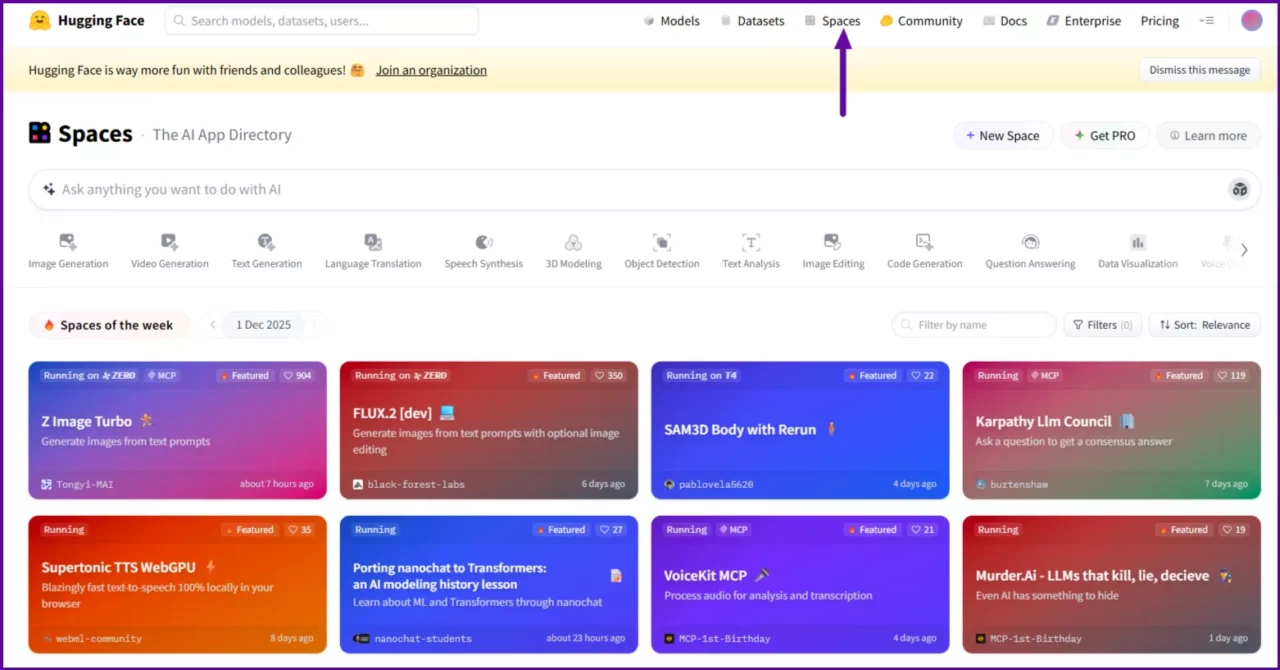Screen dimensions: 1280x670
Task: Follow the Join an organization link
Action: (431, 70)
